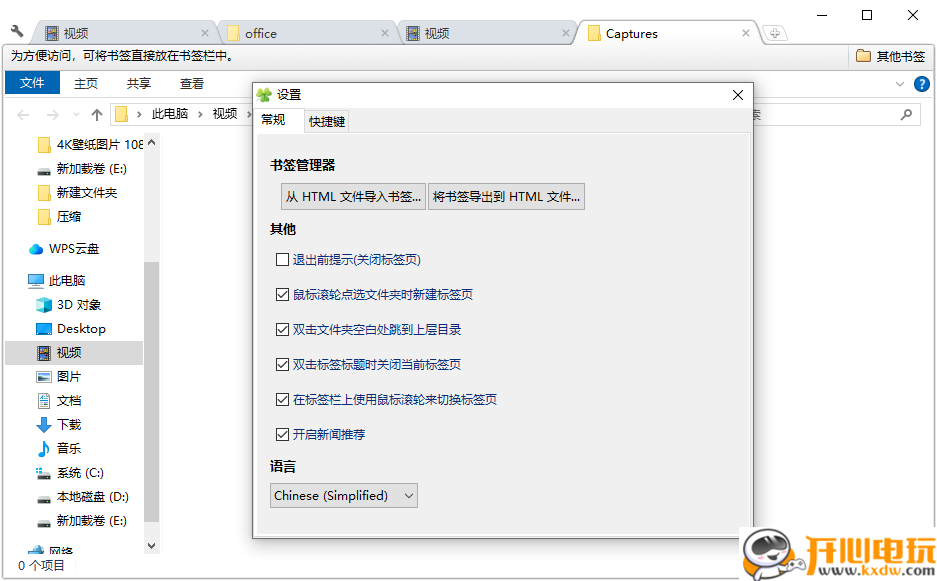Open the 其他书签 bookmarks folder
The height and width of the screenshot is (581, 937).
pos(890,57)
